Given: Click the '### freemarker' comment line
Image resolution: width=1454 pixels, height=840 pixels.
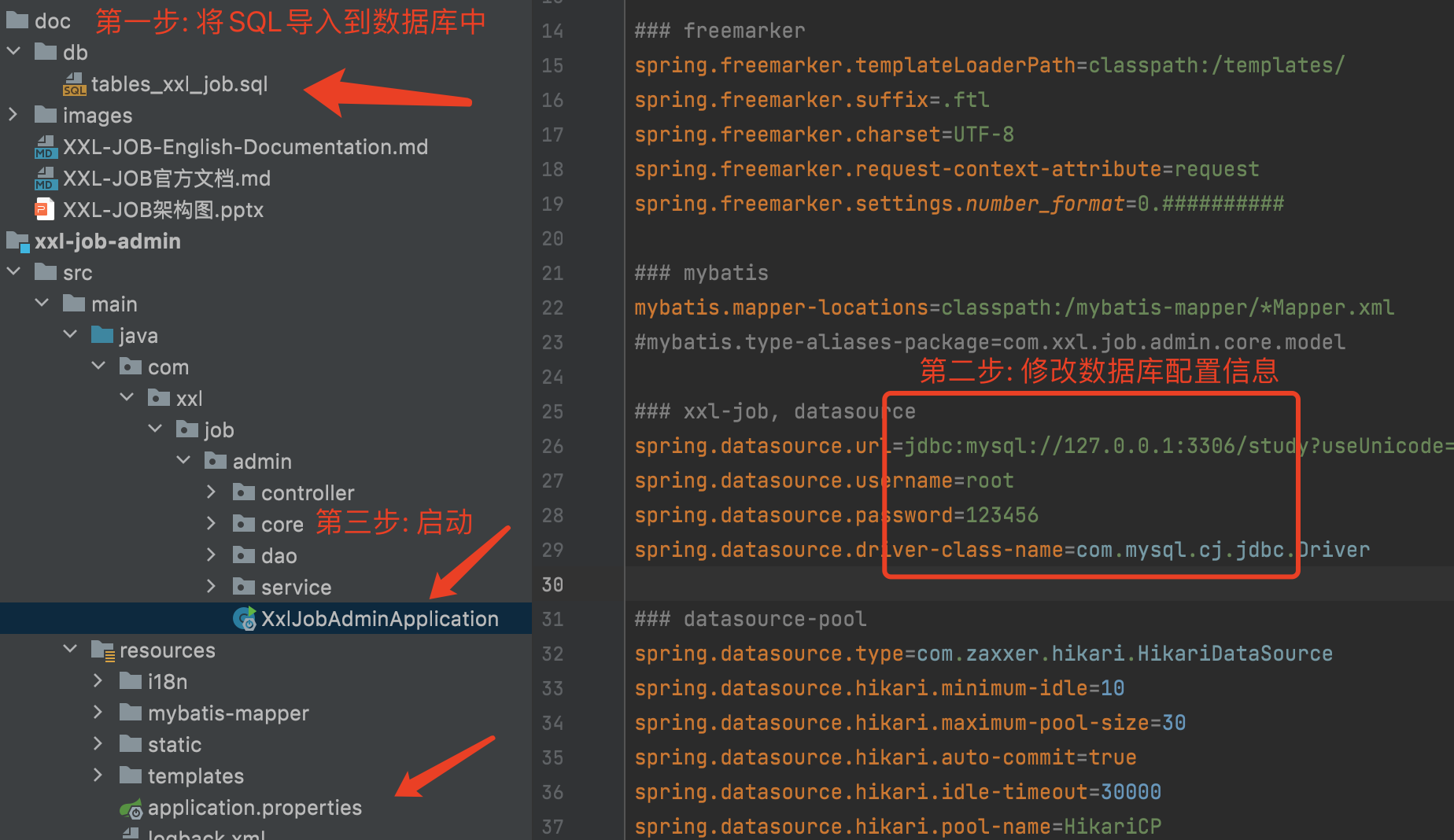Looking at the screenshot, I should pos(720,31).
